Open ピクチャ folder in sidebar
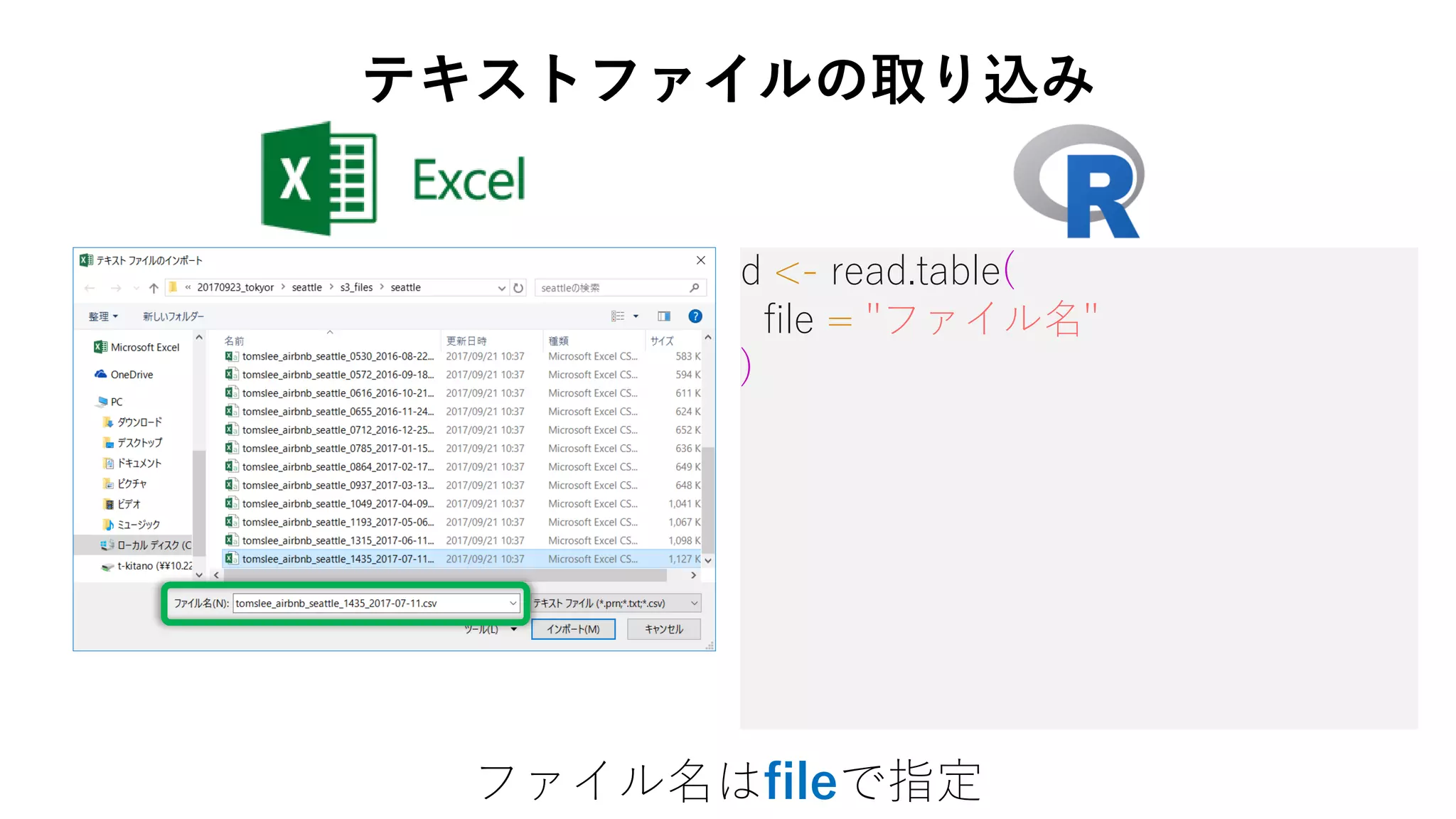The height and width of the screenshot is (819, 1456). click(x=125, y=484)
